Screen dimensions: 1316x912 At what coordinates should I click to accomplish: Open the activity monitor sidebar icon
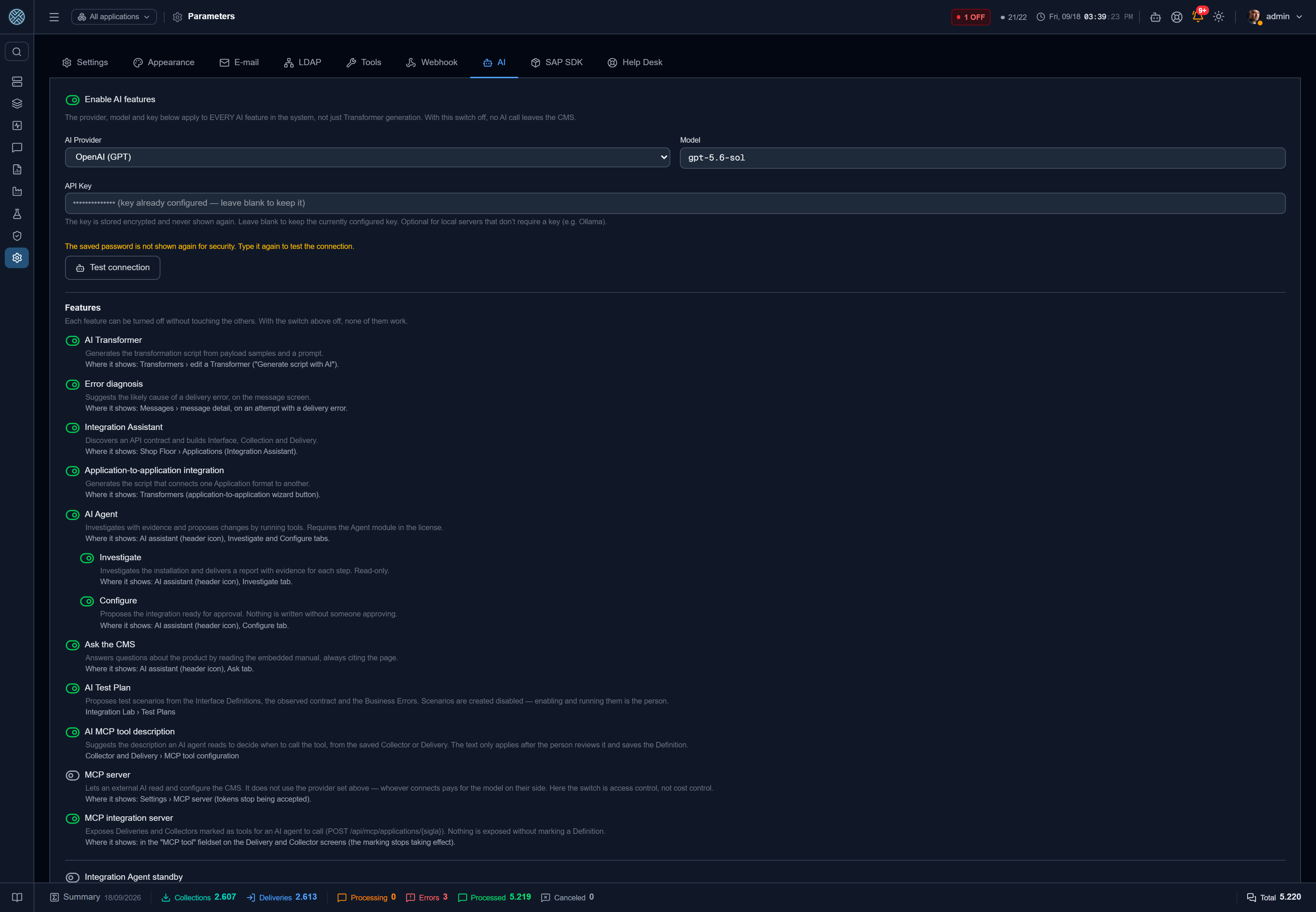pos(16,126)
